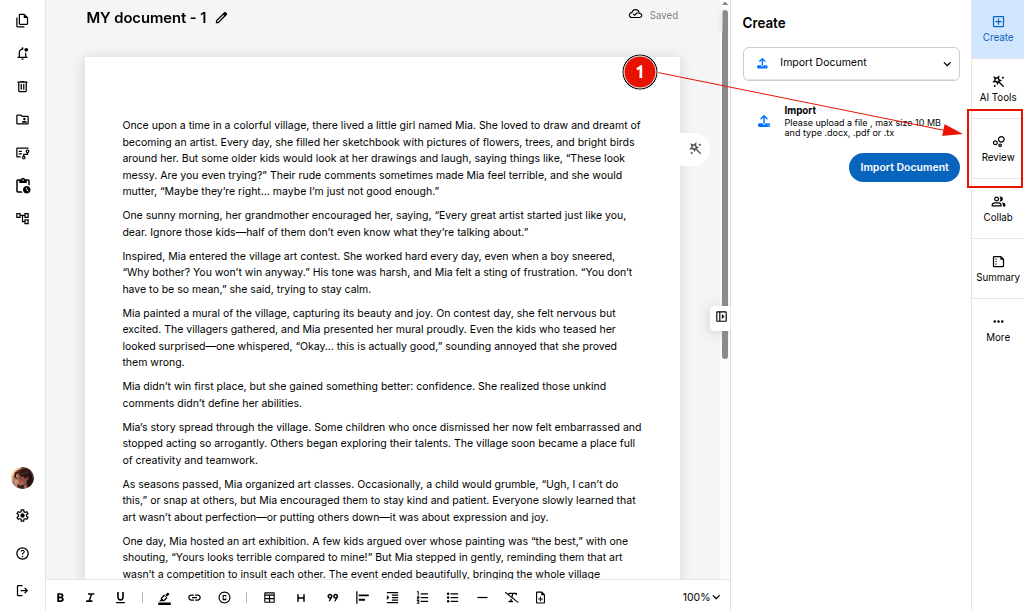Toggle bold formatting
The height and width of the screenshot is (610, 1024).
tap(60, 597)
